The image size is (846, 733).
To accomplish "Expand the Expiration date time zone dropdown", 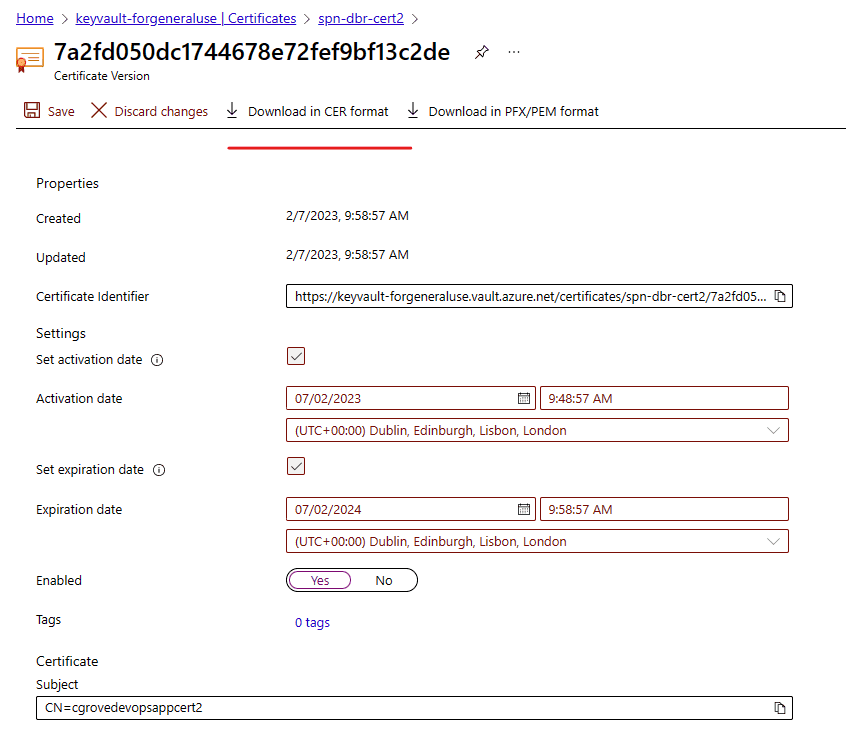I will (537, 541).
